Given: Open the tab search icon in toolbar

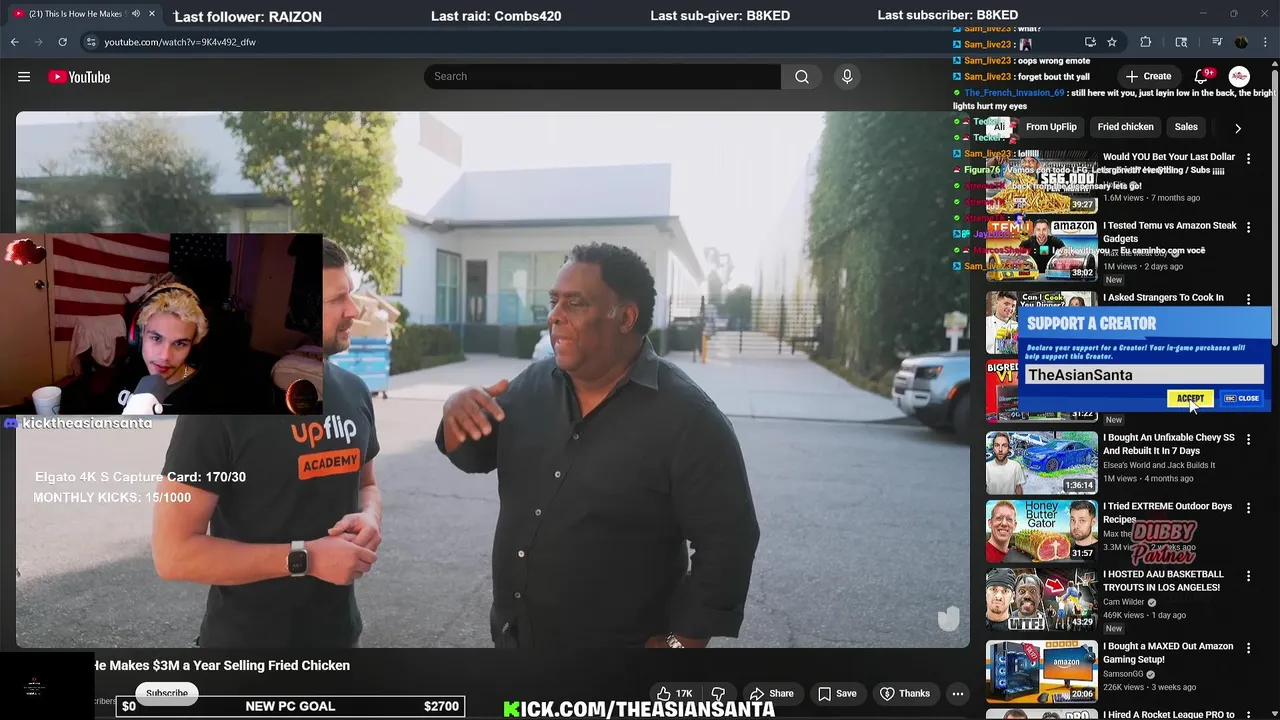Looking at the screenshot, I should coord(1181,42).
